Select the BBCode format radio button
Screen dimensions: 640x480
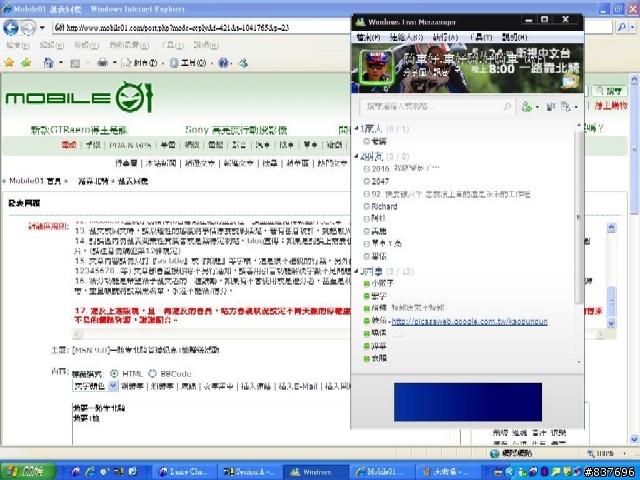tap(152, 373)
